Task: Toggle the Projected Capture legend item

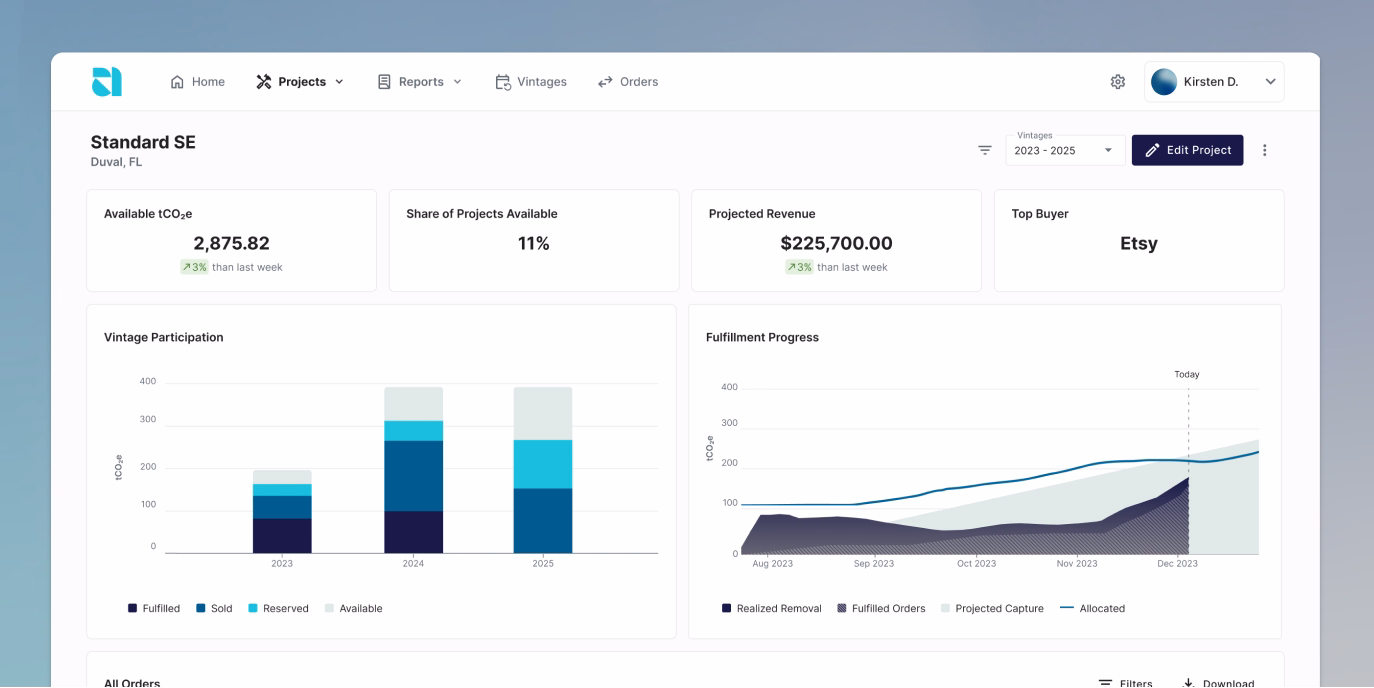Action: pyautogui.click(x=992, y=608)
